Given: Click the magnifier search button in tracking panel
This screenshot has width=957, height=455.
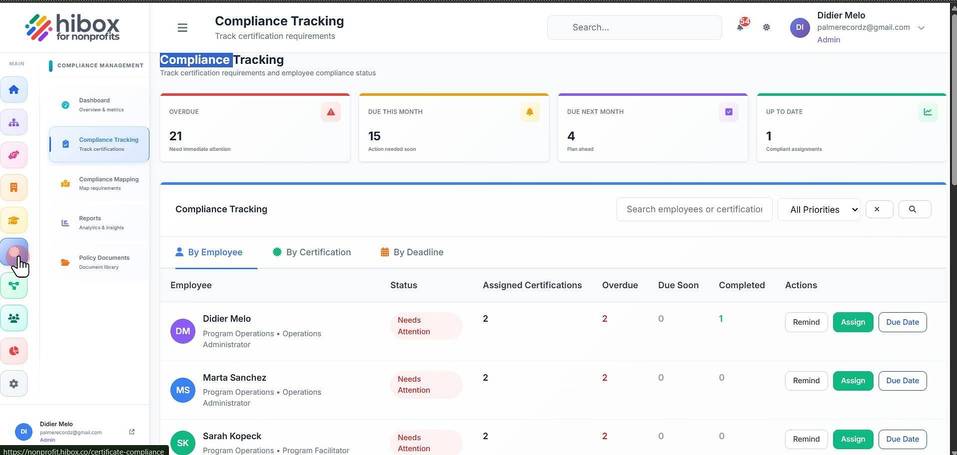Looking at the screenshot, I should pos(914,209).
